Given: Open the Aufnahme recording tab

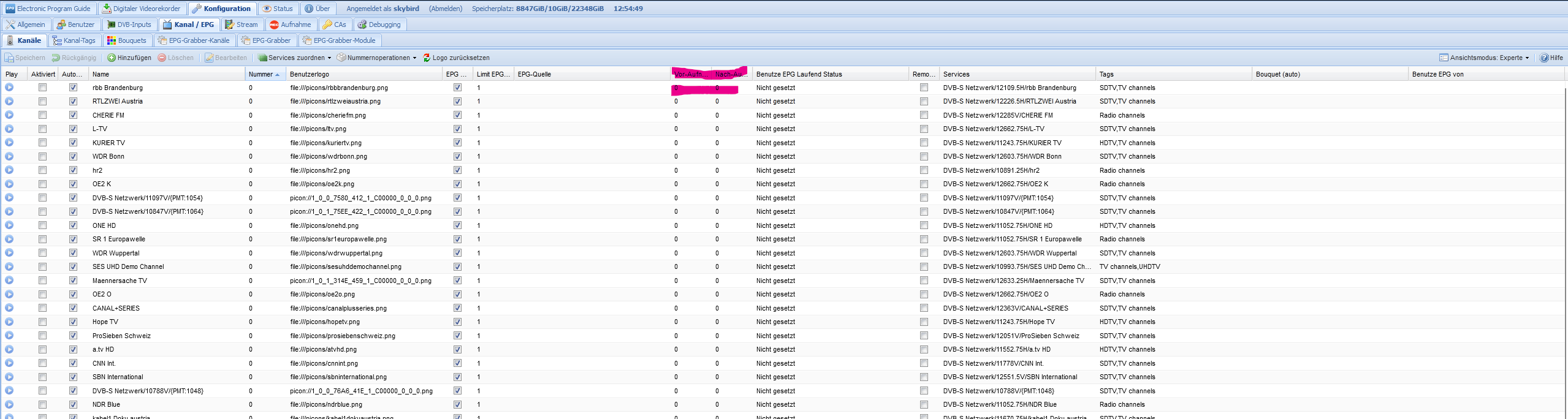Looking at the screenshot, I should pyautogui.click(x=291, y=25).
